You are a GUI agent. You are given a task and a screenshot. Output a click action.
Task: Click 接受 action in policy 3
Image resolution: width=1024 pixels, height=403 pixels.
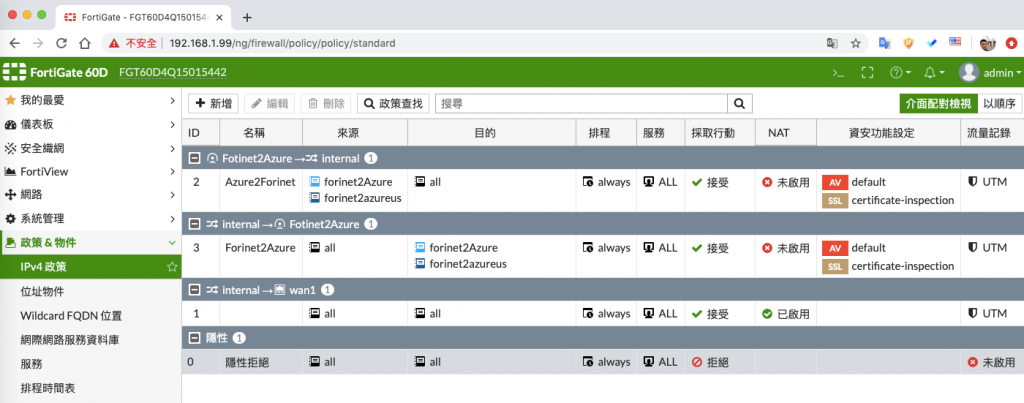[710, 248]
